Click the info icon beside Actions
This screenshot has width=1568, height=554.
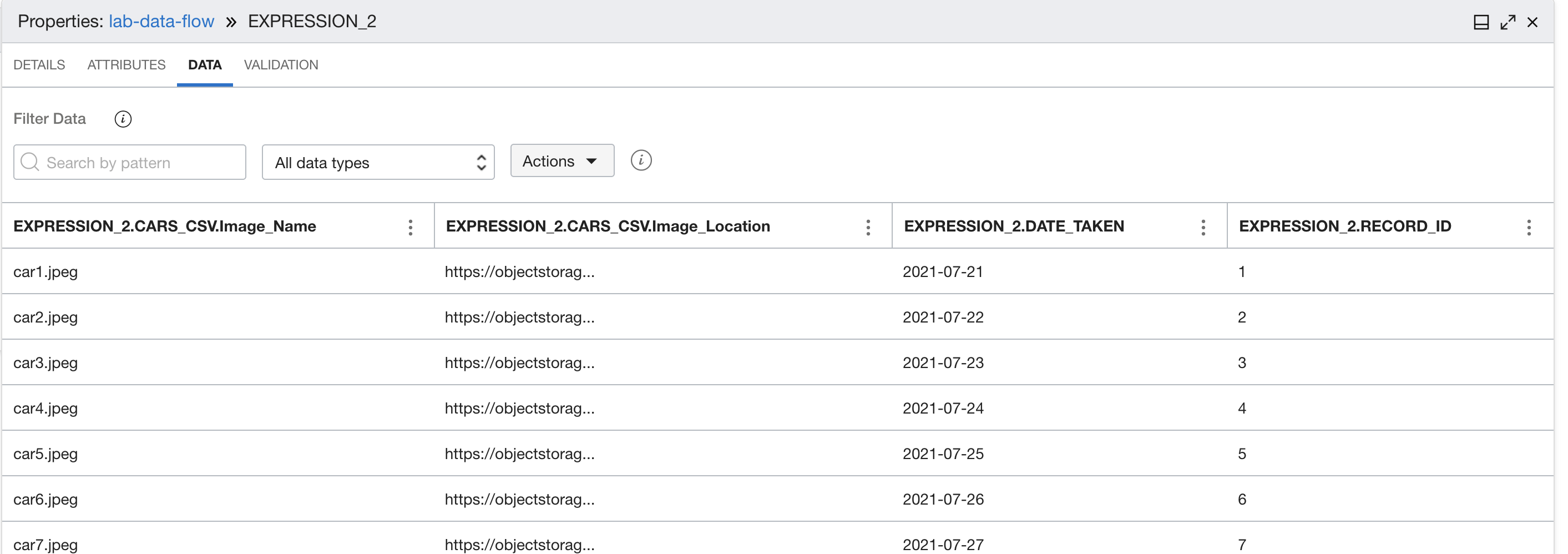pos(640,161)
